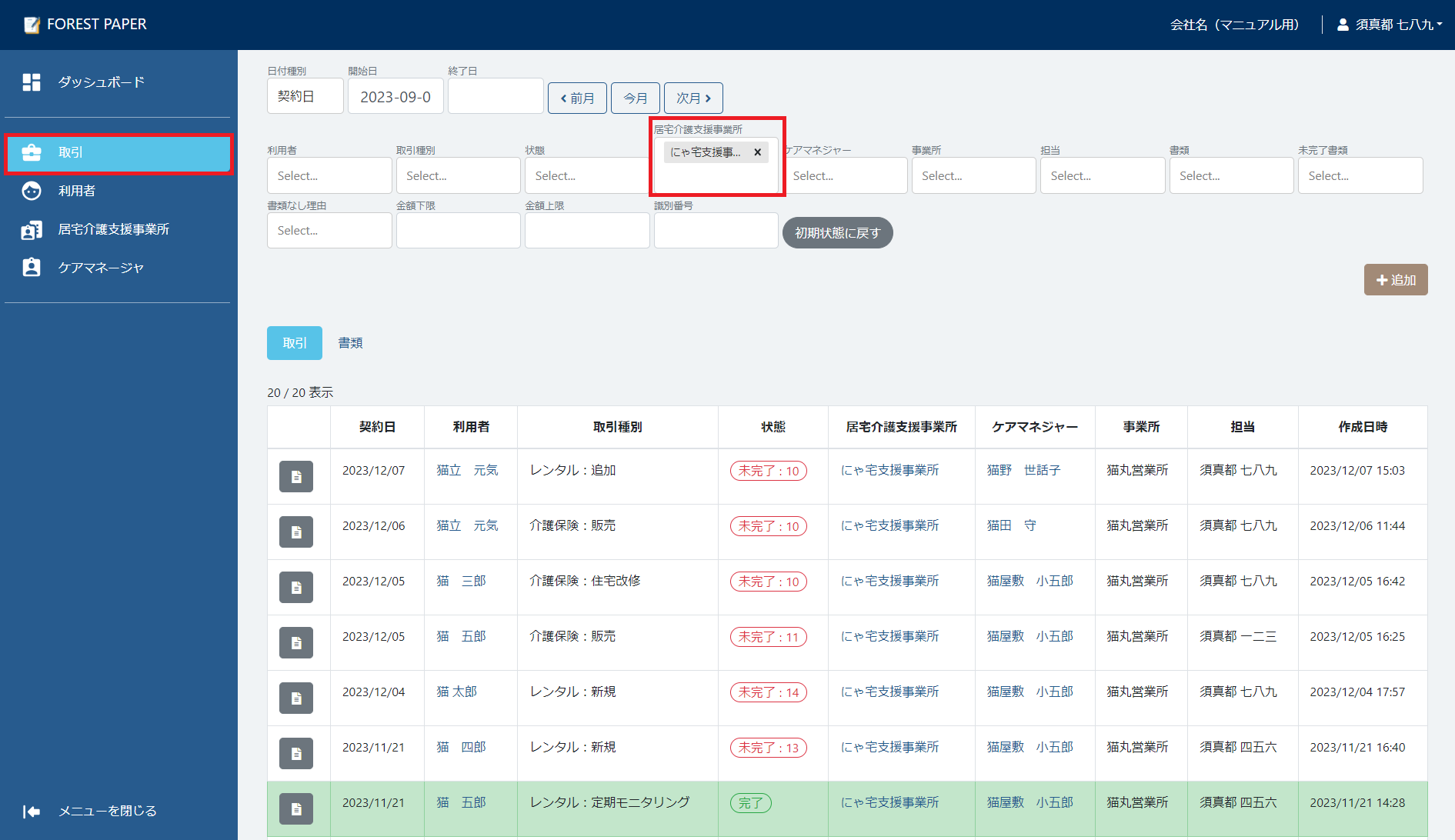Viewport: 1455px width, 840px height.
Task: Open 居宅介護支援事業所 sidebar icon
Action: (32, 229)
